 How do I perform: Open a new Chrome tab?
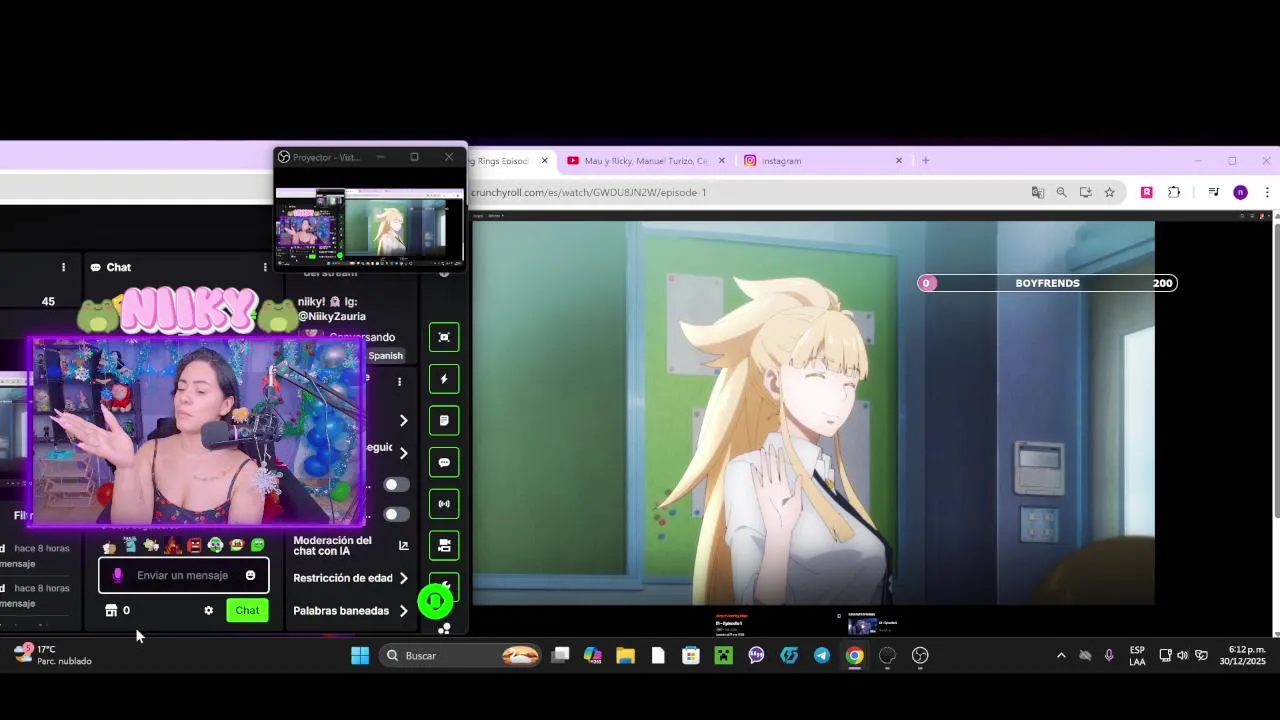(x=925, y=160)
